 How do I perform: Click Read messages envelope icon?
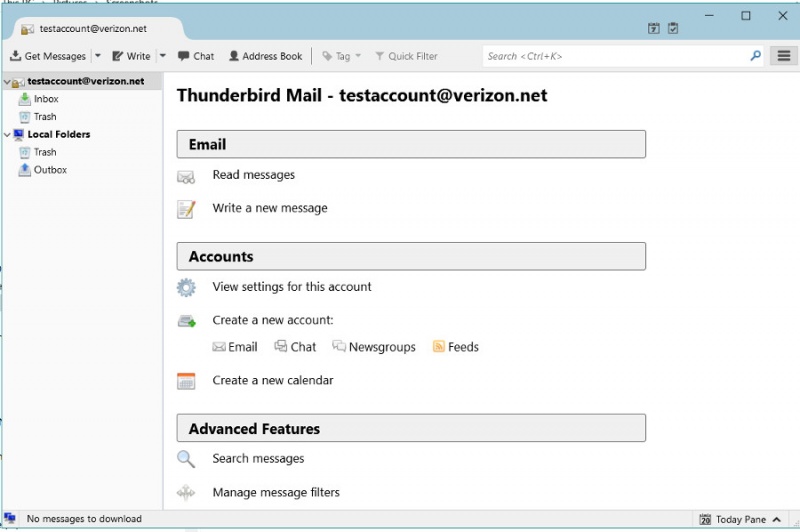coord(186,177)
